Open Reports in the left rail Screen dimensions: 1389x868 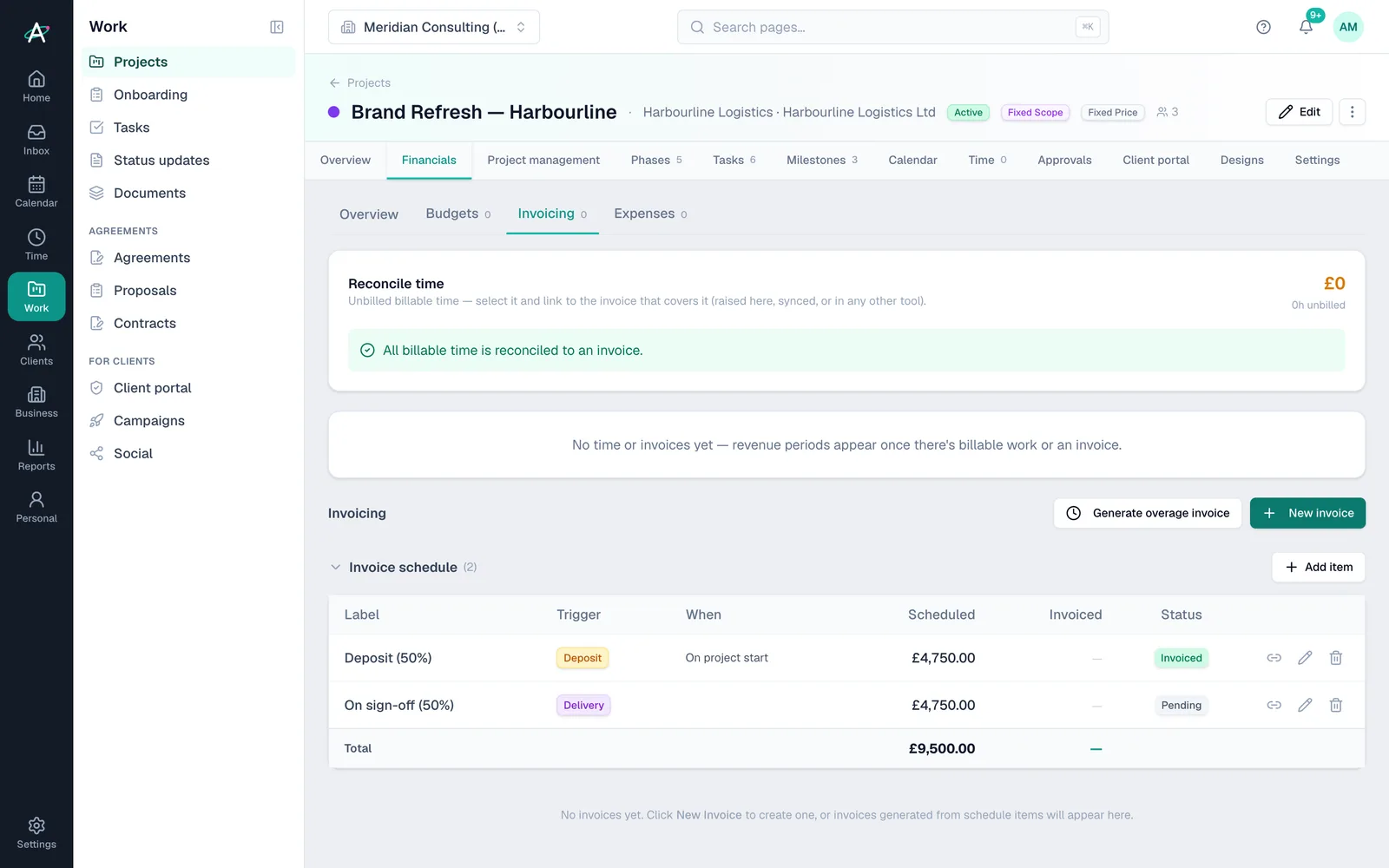[36, 455]
